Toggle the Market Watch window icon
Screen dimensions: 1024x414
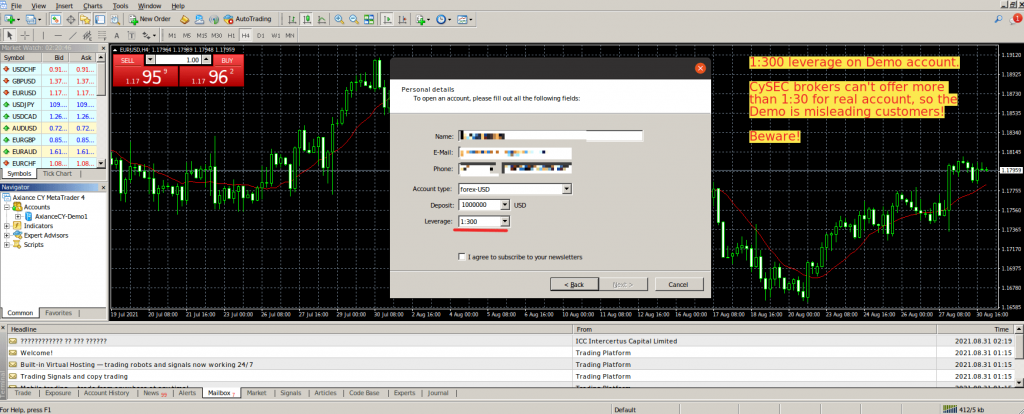click(x=56, y=19)
